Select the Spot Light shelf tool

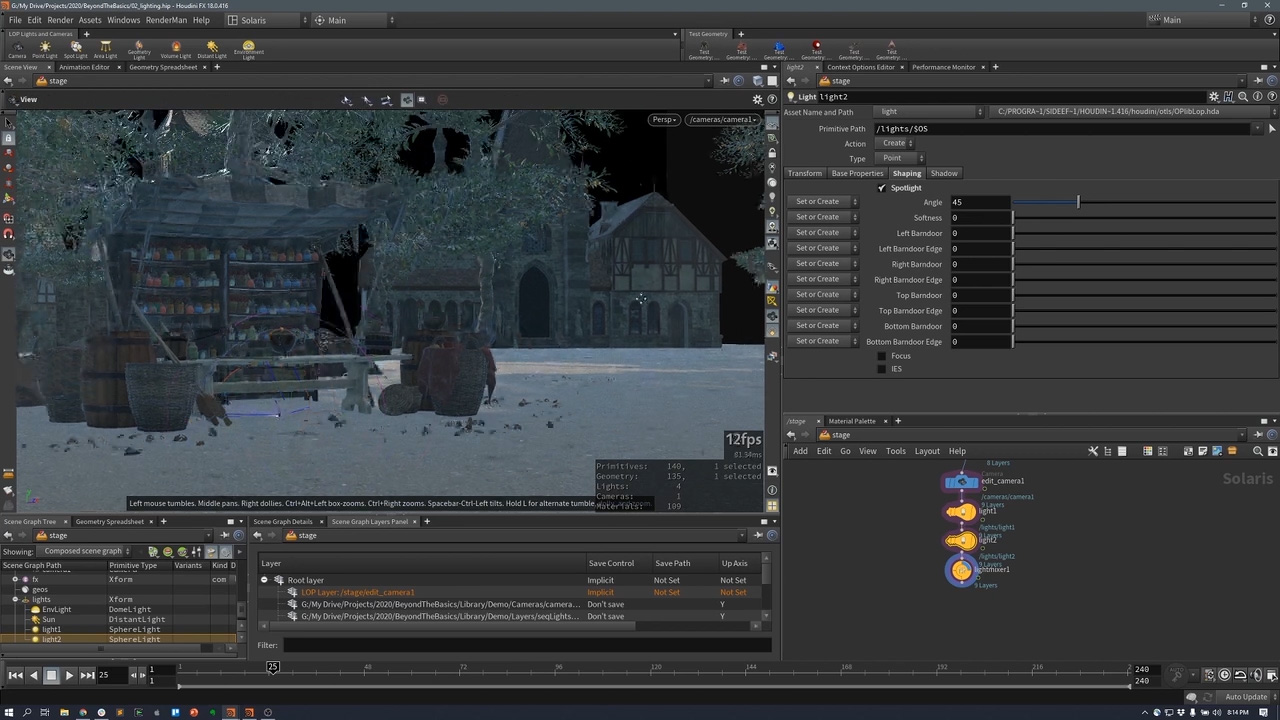pyautogui.click(x=76, y=50)
